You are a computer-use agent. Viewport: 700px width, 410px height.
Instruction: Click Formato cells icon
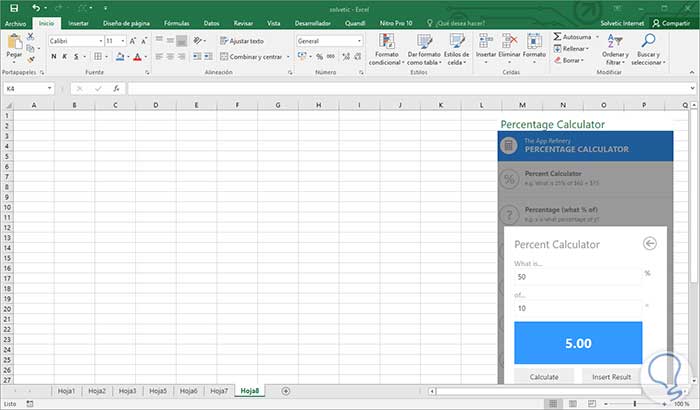(x=534, y=42)
